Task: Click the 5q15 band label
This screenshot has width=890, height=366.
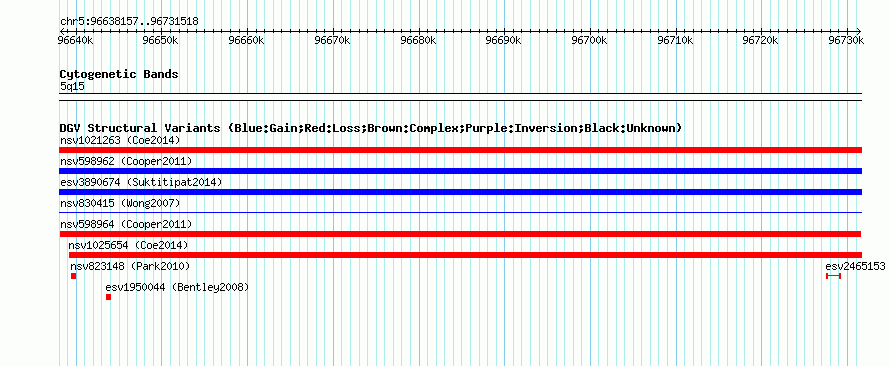Action: (x=72, y=86)
